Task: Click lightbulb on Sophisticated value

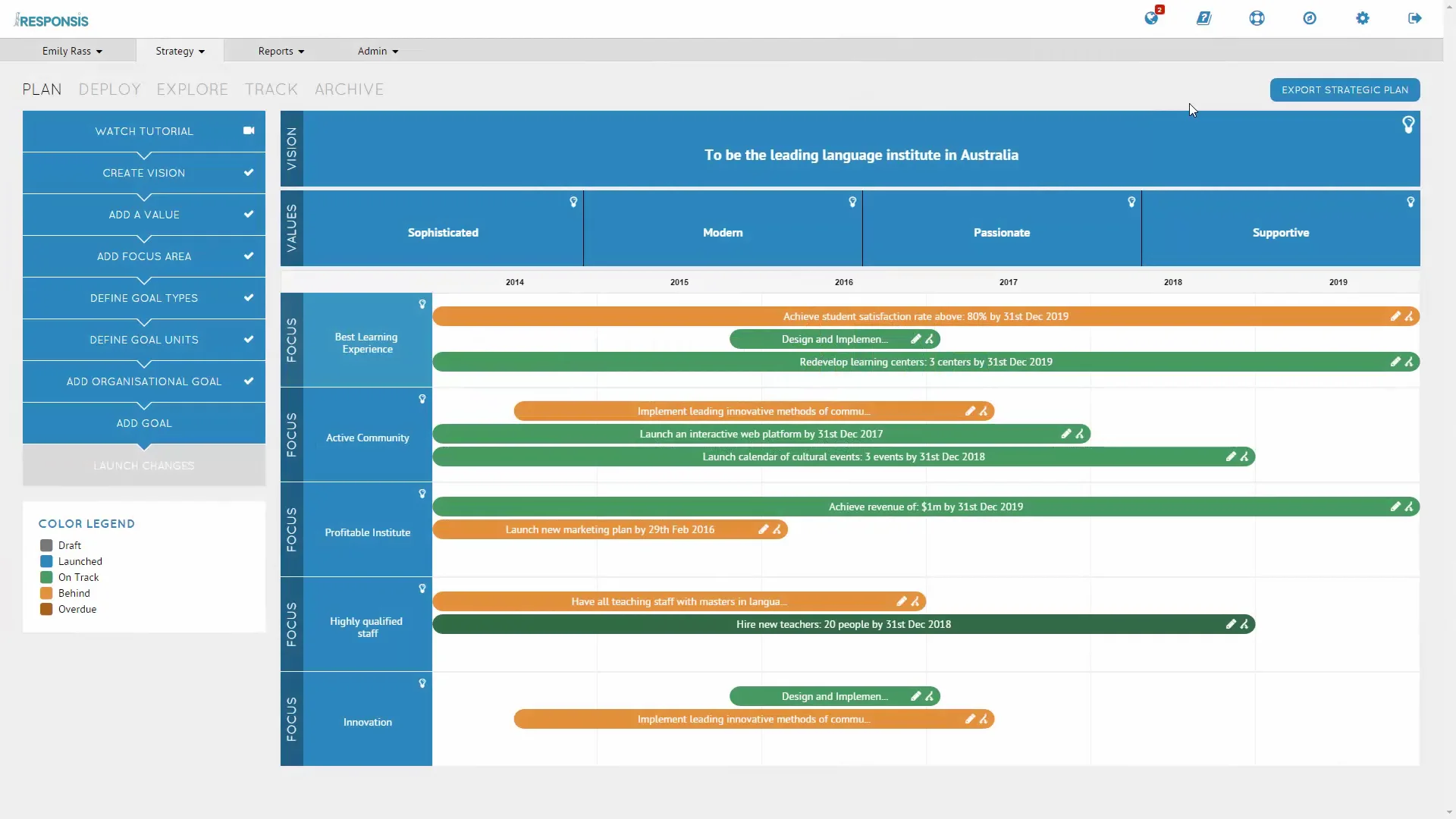Action: coord(573,202)
